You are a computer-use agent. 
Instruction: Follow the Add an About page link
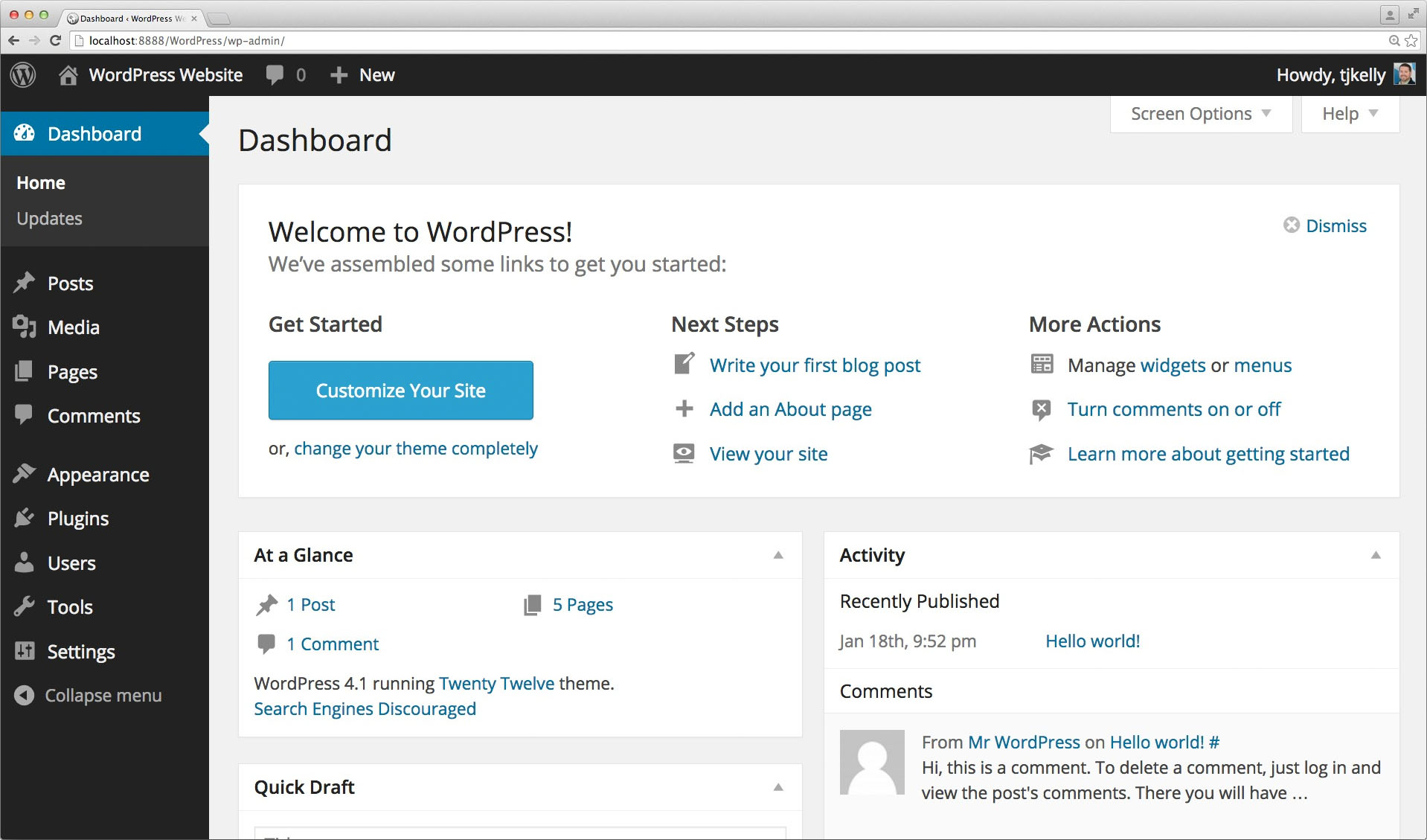791,409
